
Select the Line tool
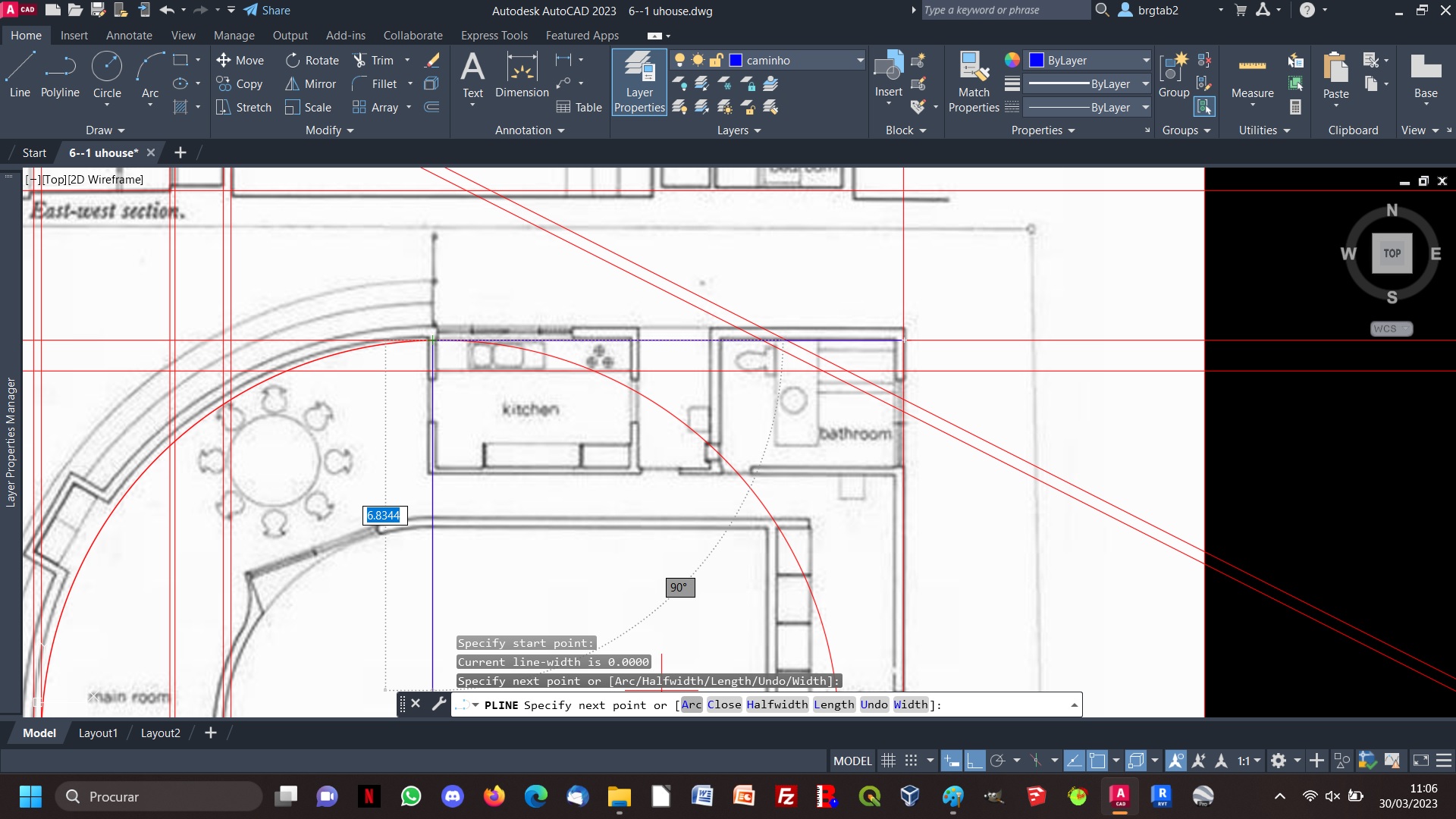click(19, 75)
